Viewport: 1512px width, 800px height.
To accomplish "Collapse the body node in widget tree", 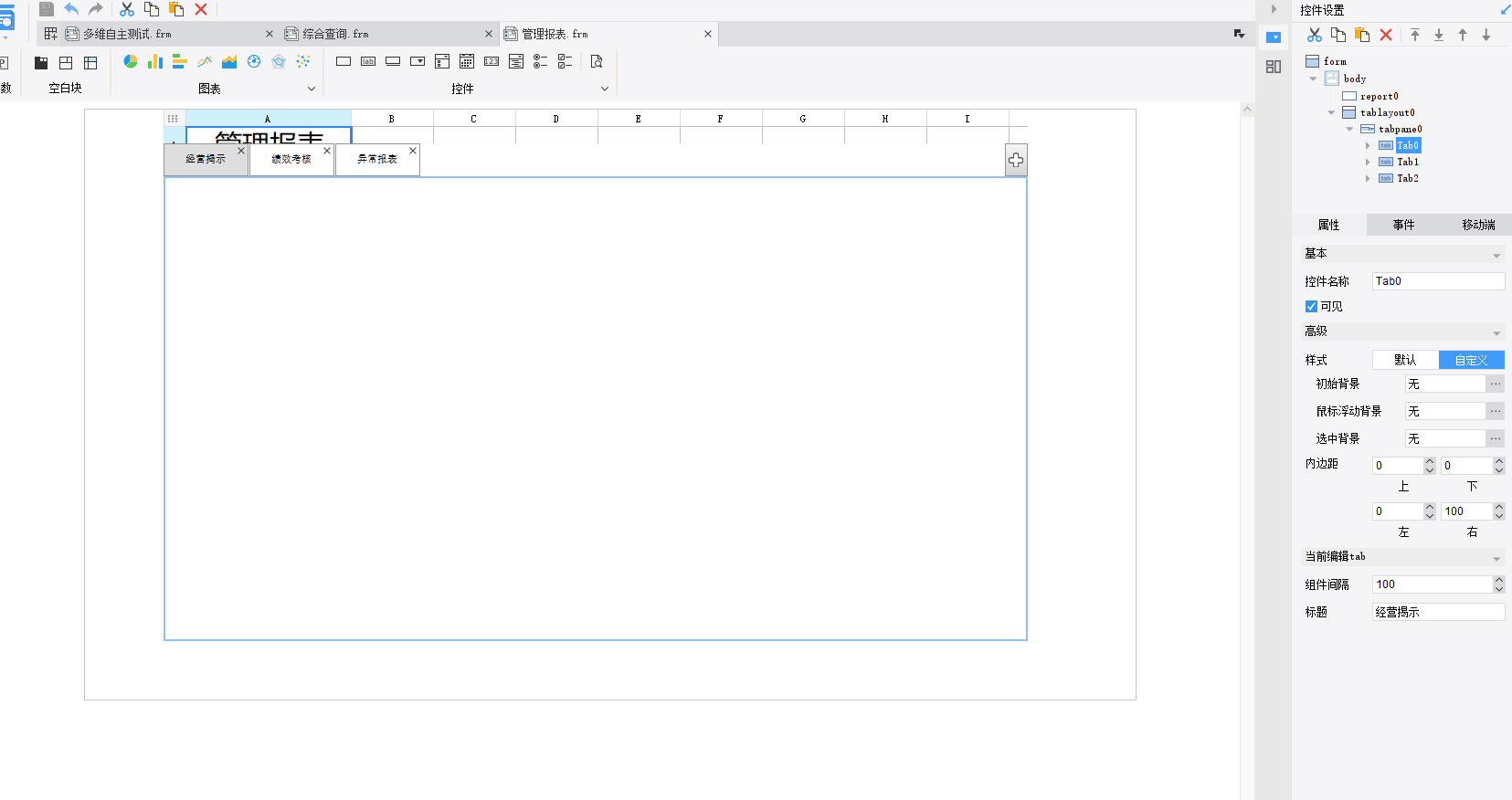I will 1313,79.
